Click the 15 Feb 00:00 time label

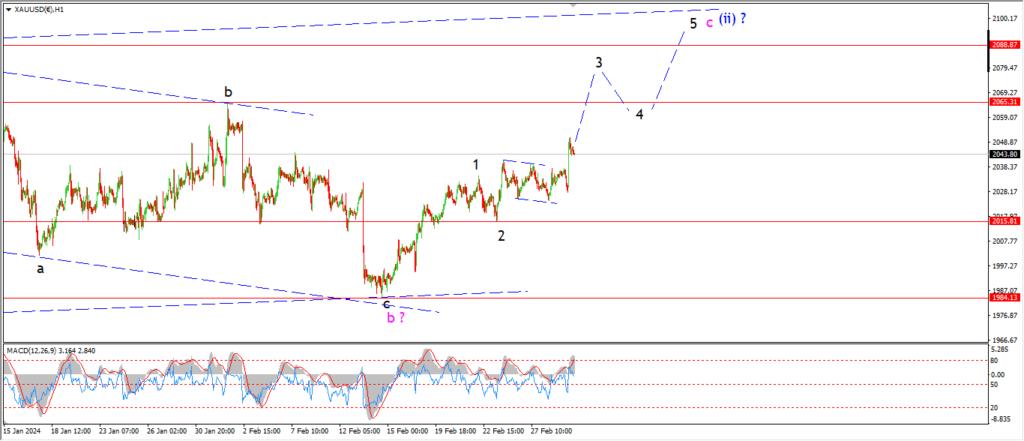pos(408,431)
